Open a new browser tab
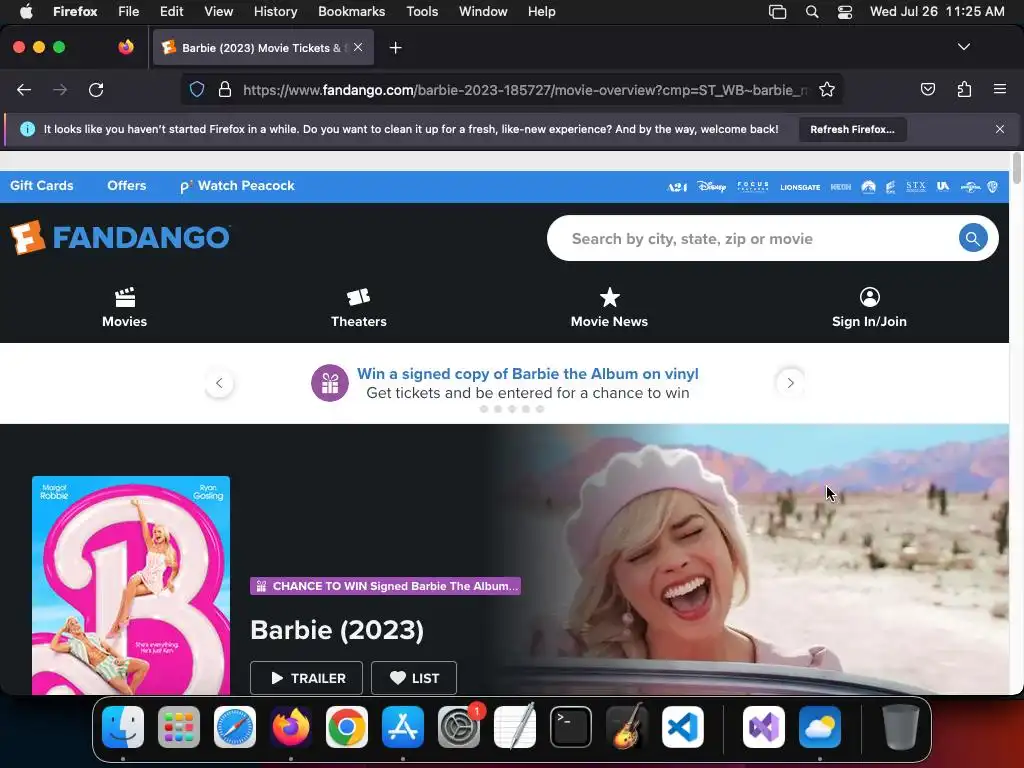Viewport: 1024px width, 768px height. pos(395,48)
